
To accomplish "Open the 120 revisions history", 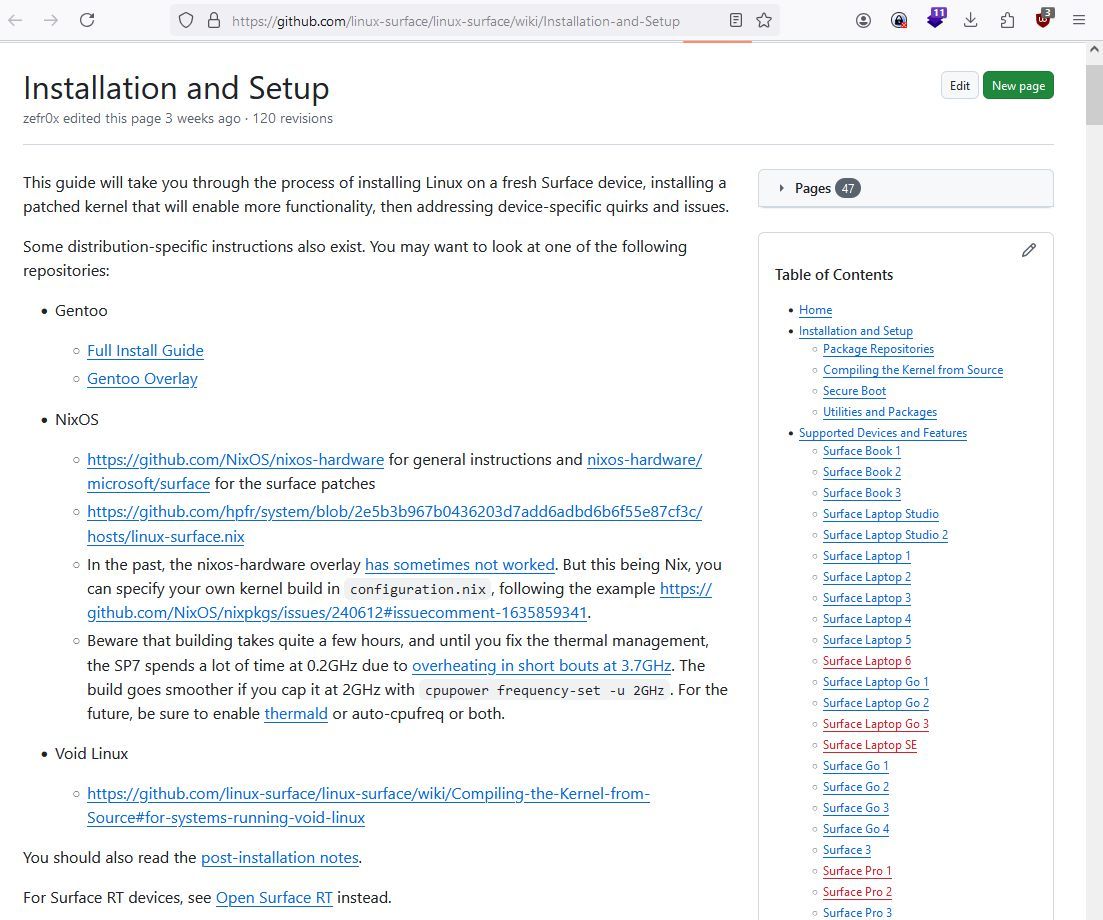I will point(293,118).
